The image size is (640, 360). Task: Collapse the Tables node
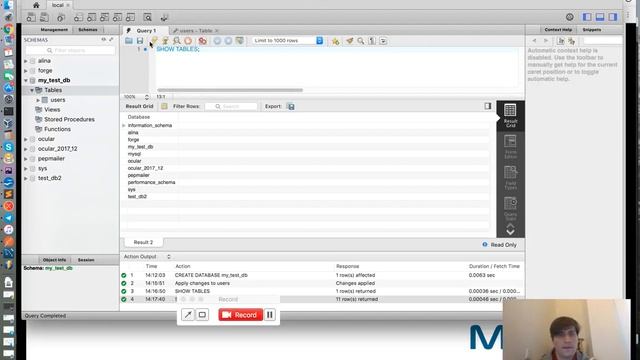click(x=32, y=90)
